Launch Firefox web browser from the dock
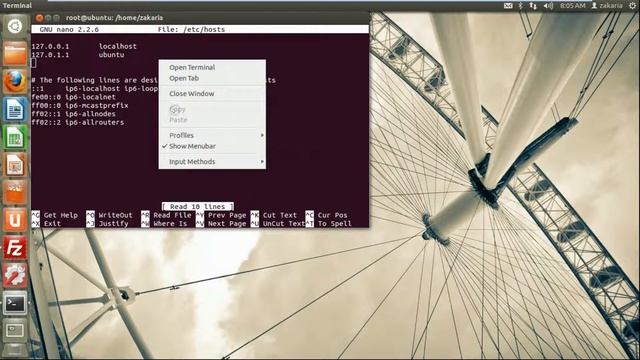The width and height of the screenshot is (640, 360). click(x=15, y=81)
